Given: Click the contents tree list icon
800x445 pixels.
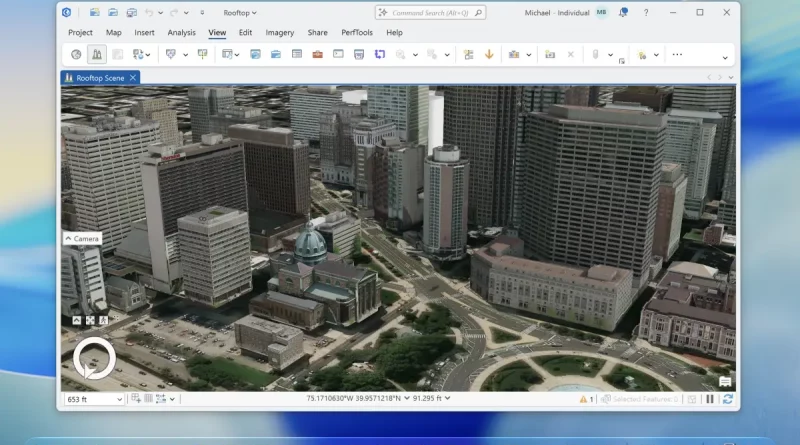Looking at the screenshot, I should point(468,55).
